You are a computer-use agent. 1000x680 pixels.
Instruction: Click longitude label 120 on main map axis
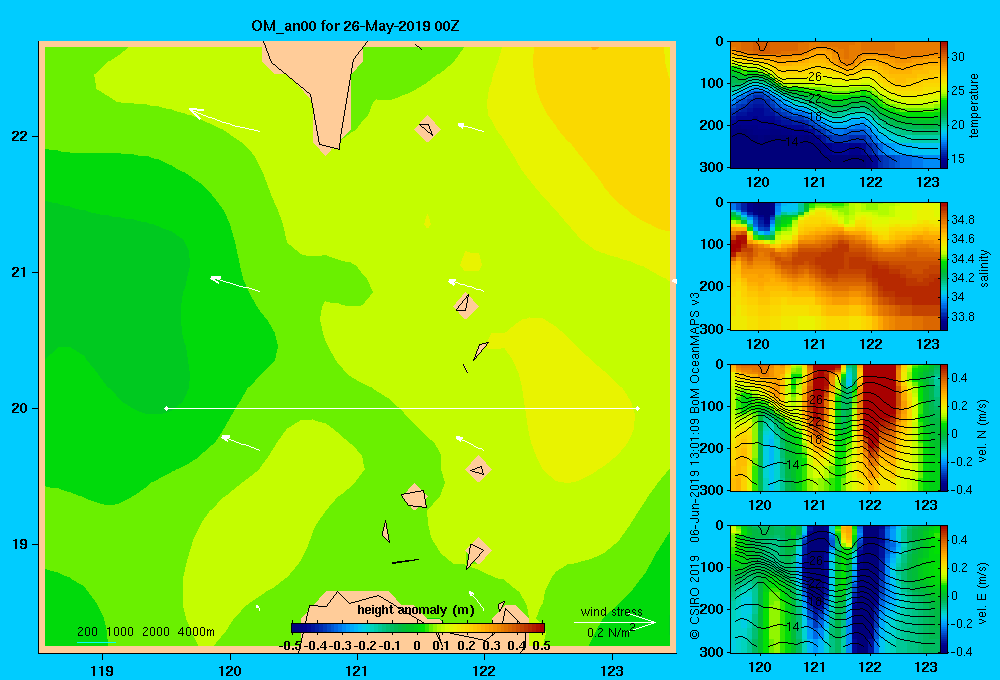click(230, 670)
